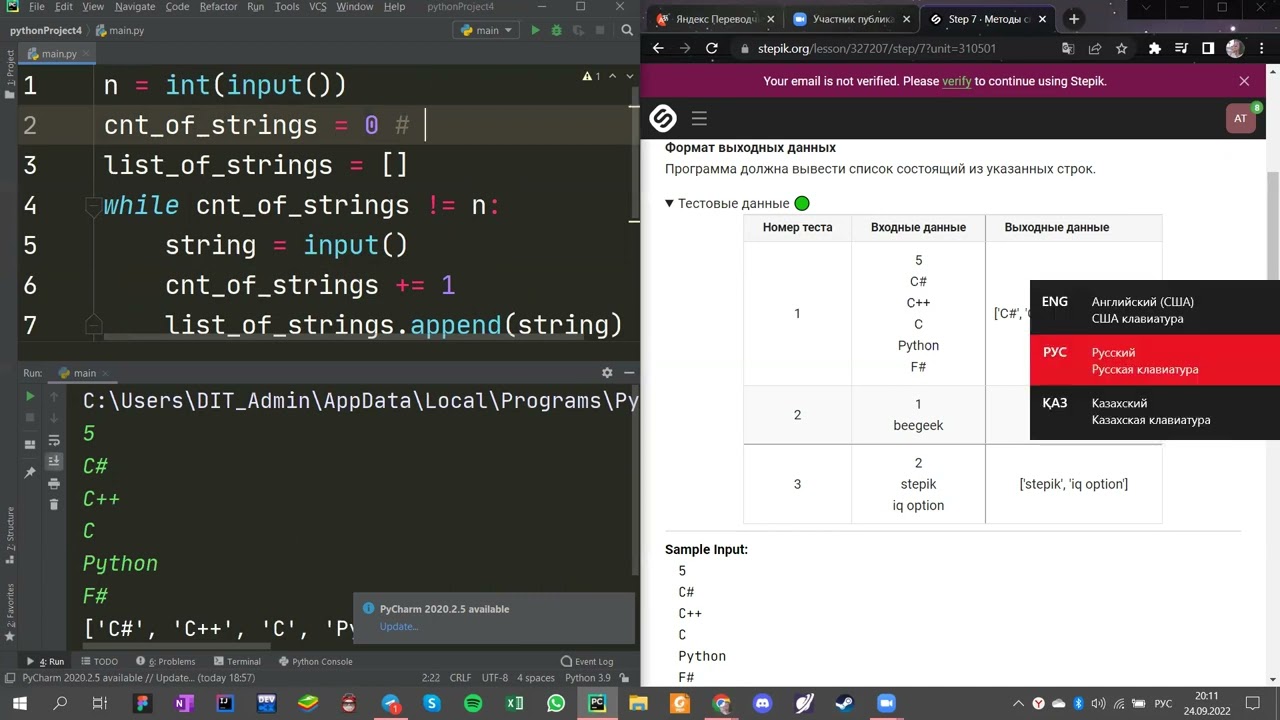Screen dimensions: 1280x720
Task: Share this page icon in address bar
Action: coord(1095,48)
